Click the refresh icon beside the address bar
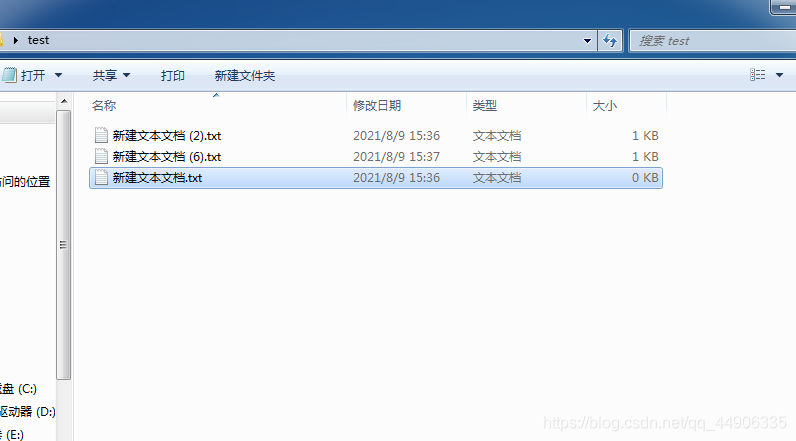 pos(610,40)
